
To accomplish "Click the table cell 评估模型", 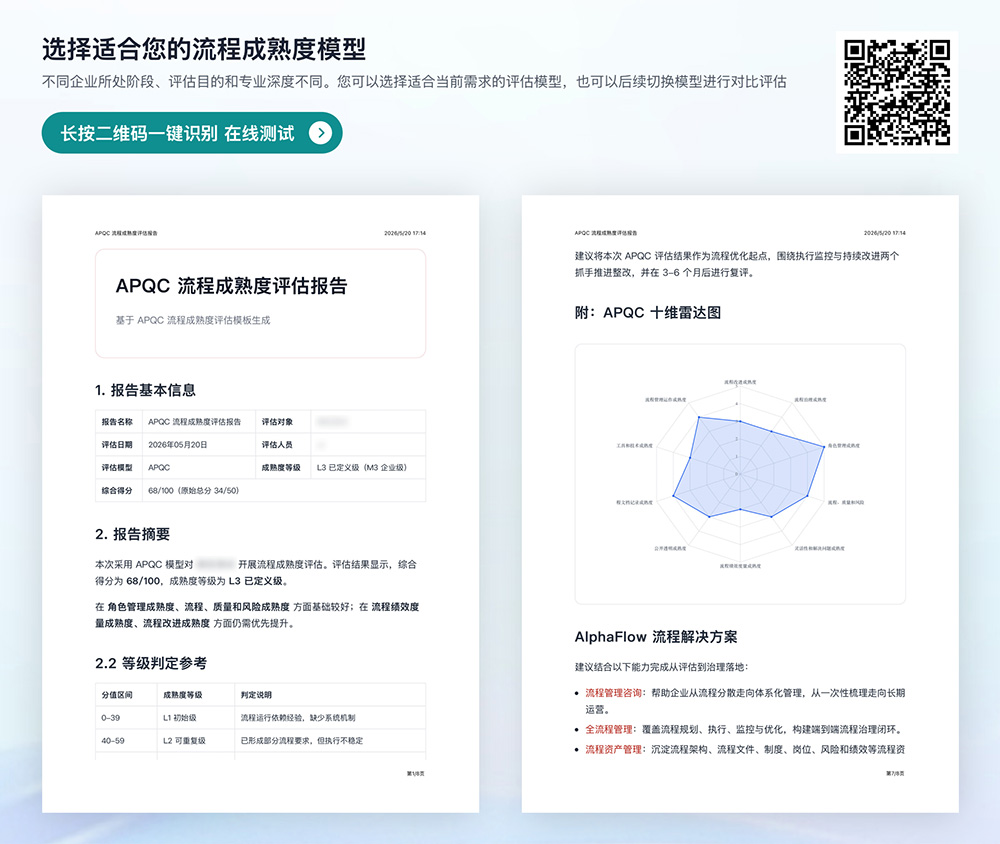I will (x=118, y=468).
